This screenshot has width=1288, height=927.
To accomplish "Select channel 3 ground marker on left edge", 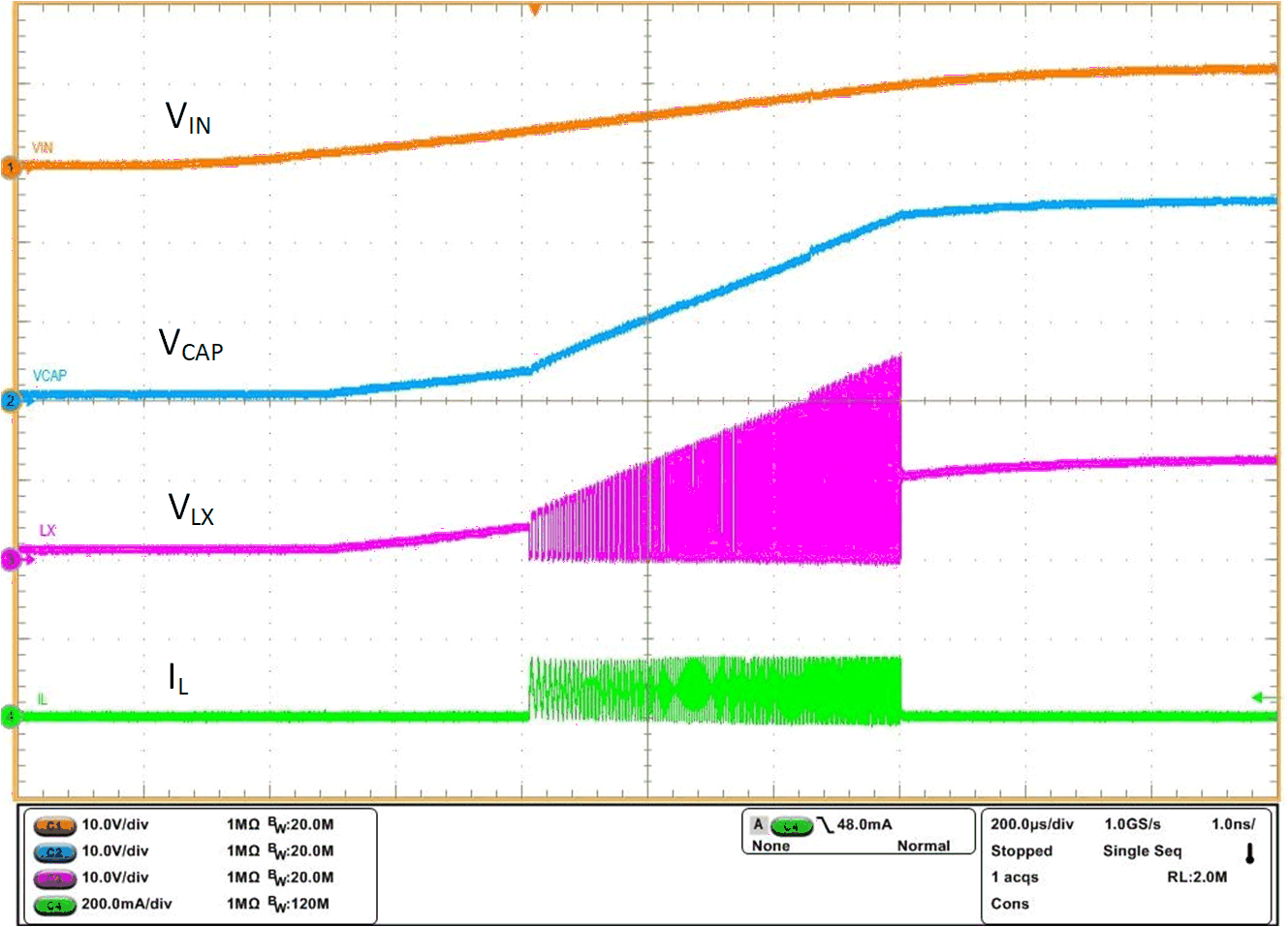I will [11, 559].
